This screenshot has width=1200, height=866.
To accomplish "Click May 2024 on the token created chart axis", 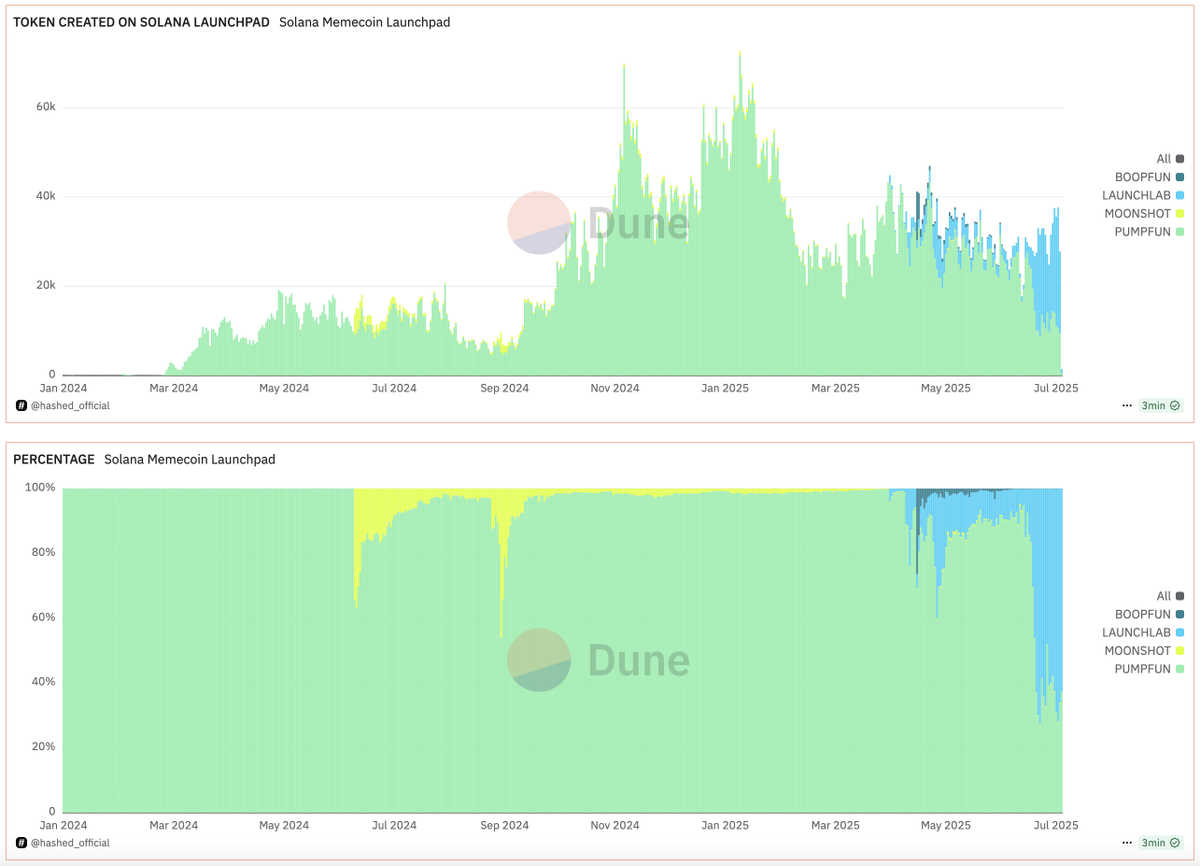I will click(x=284, y=388).
